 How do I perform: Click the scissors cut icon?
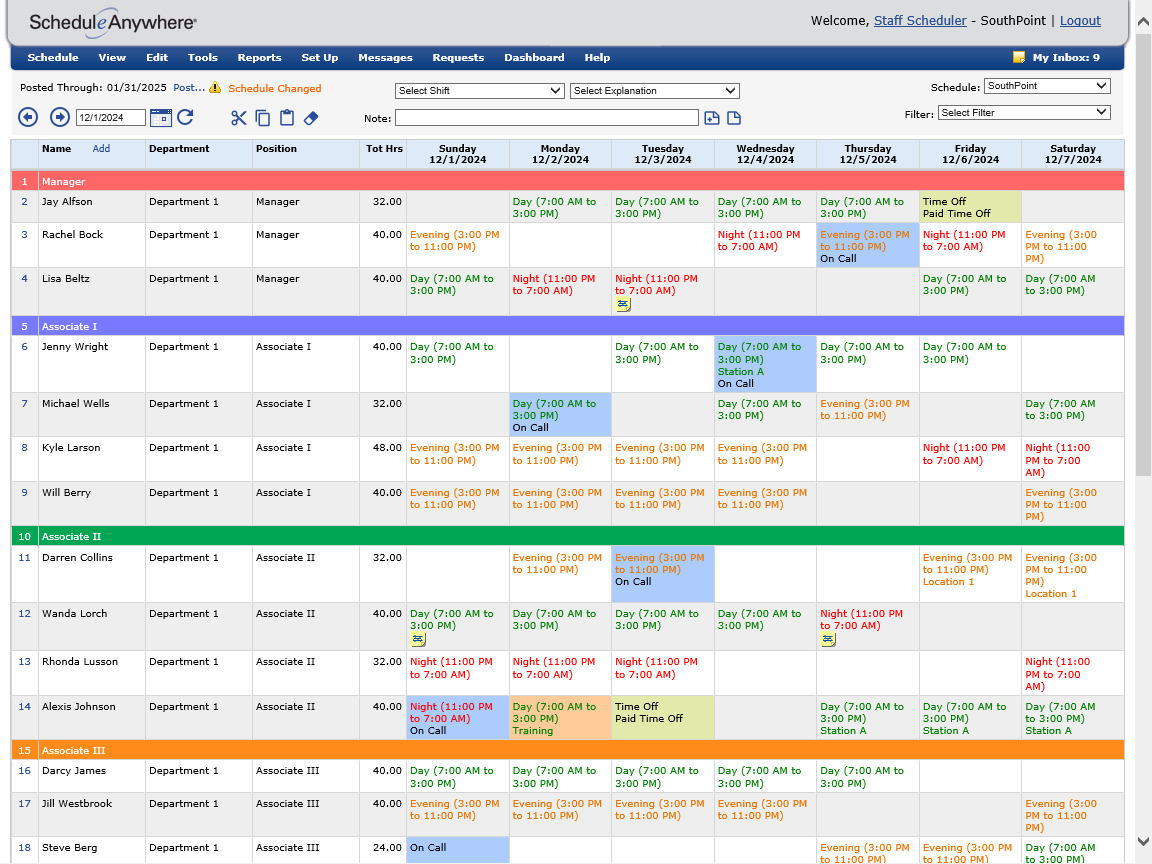coord(238,118)
